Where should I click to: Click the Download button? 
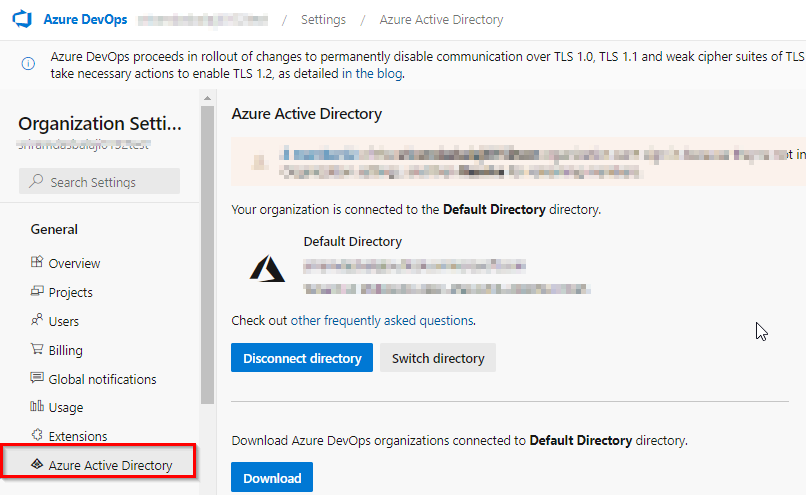[x=272, y=478]
